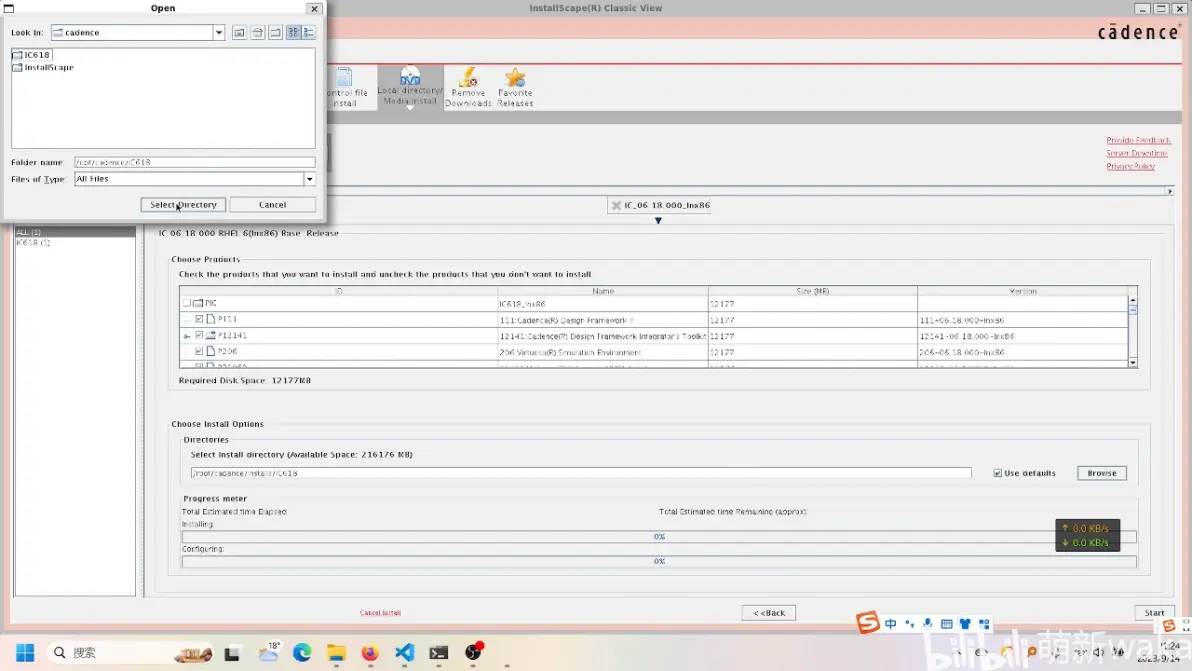Open the Server Downtime link
1192x671 pixels.
1137,153
